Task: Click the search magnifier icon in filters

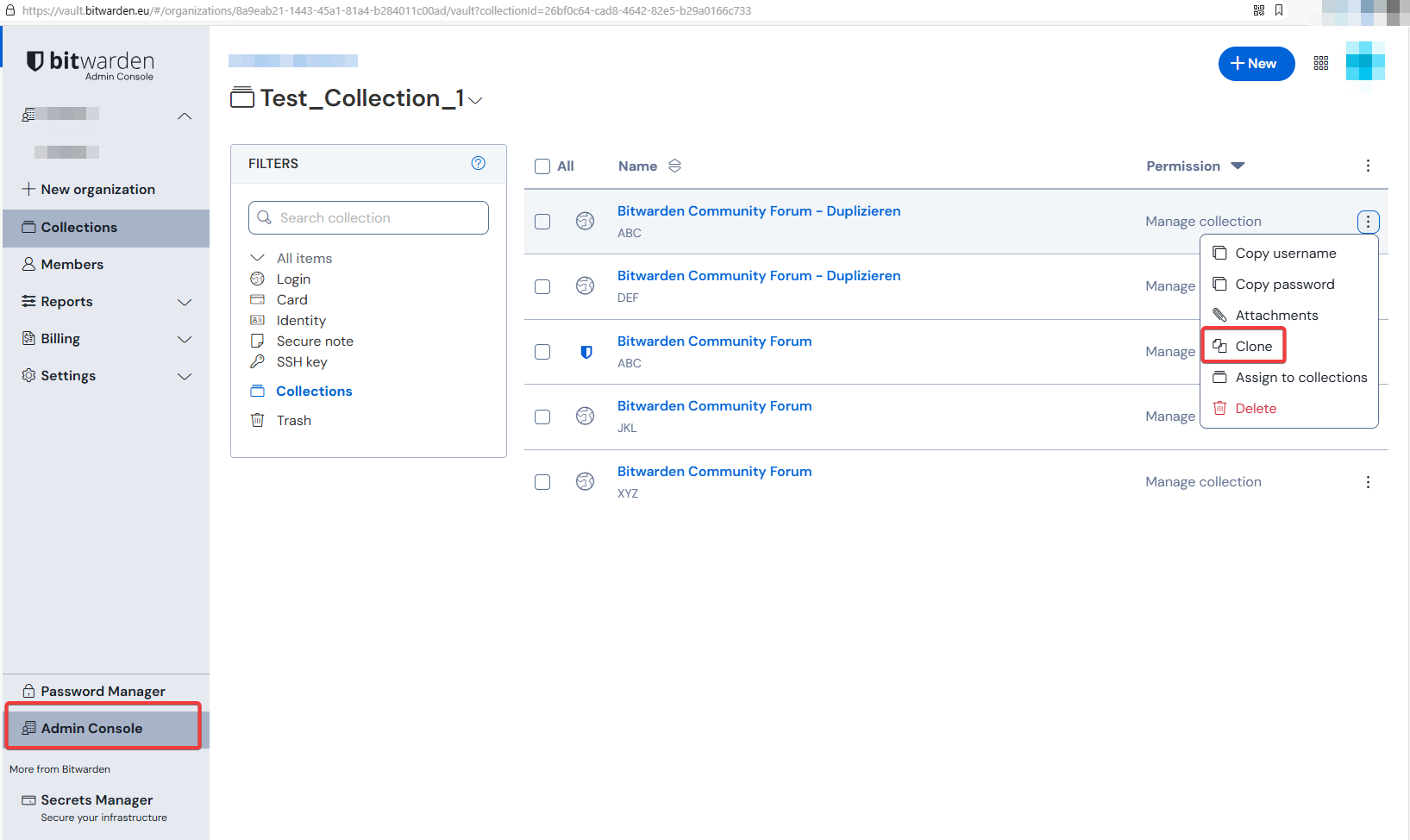Action: [x=265, y=217]
